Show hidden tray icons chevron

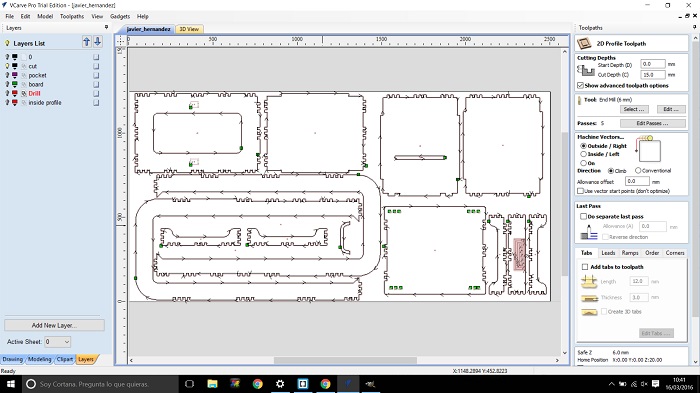[x=612, y=384]
